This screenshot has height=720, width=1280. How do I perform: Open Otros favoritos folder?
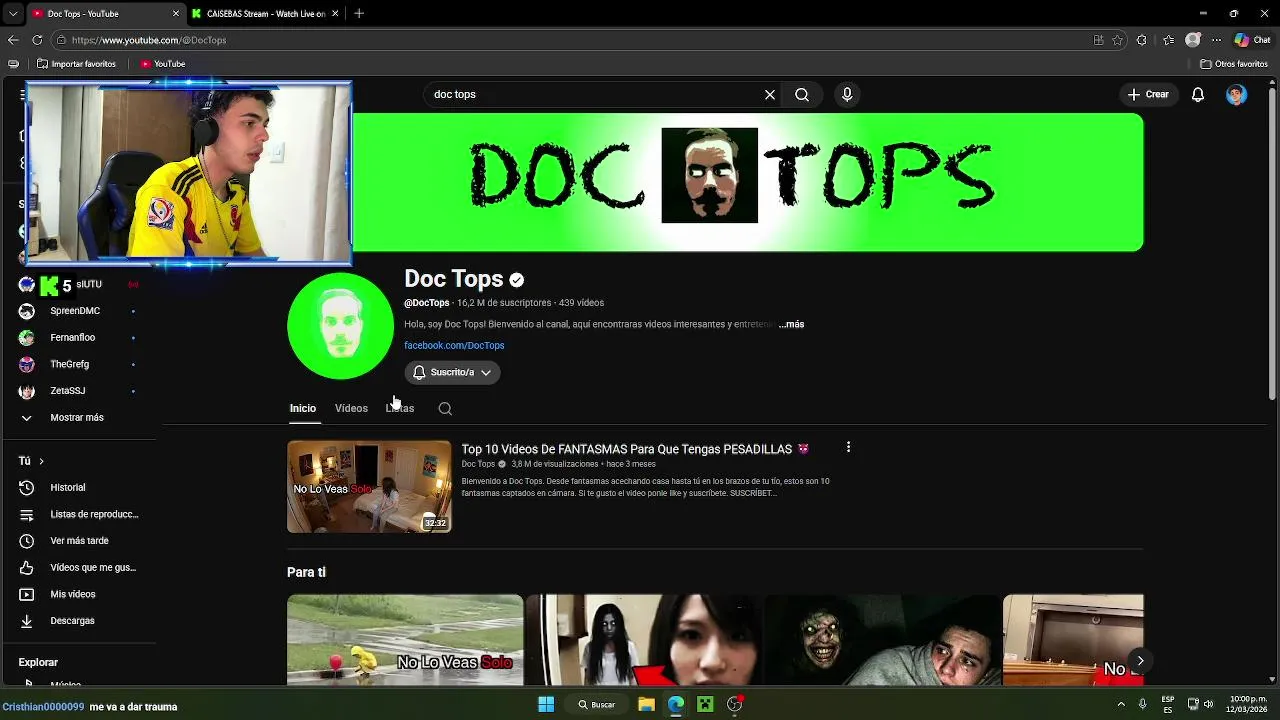coord(1234,64)
